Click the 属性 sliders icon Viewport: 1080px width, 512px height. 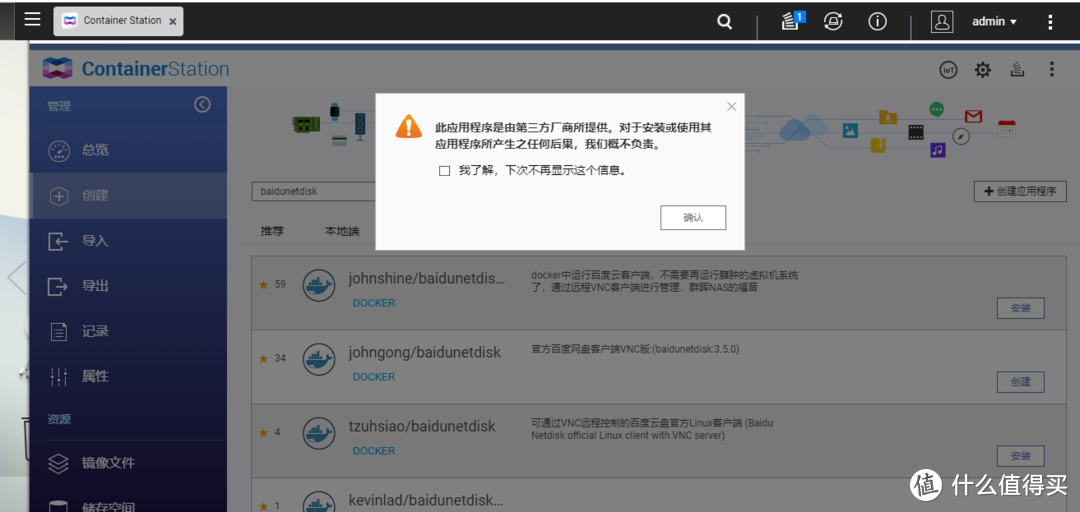click(x=59, y=377)
